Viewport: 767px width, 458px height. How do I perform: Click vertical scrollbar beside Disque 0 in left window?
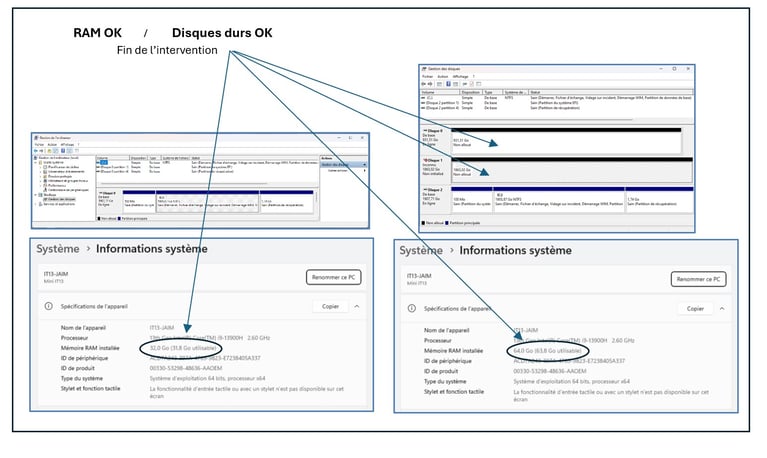[316, 198]
